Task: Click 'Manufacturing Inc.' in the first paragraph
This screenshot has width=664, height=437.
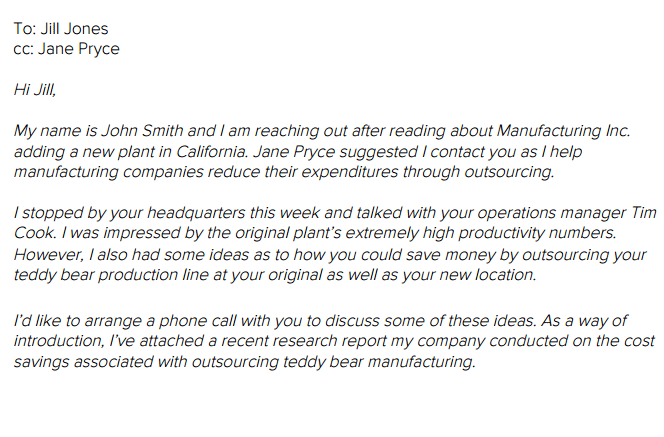Action: [564, 131]
